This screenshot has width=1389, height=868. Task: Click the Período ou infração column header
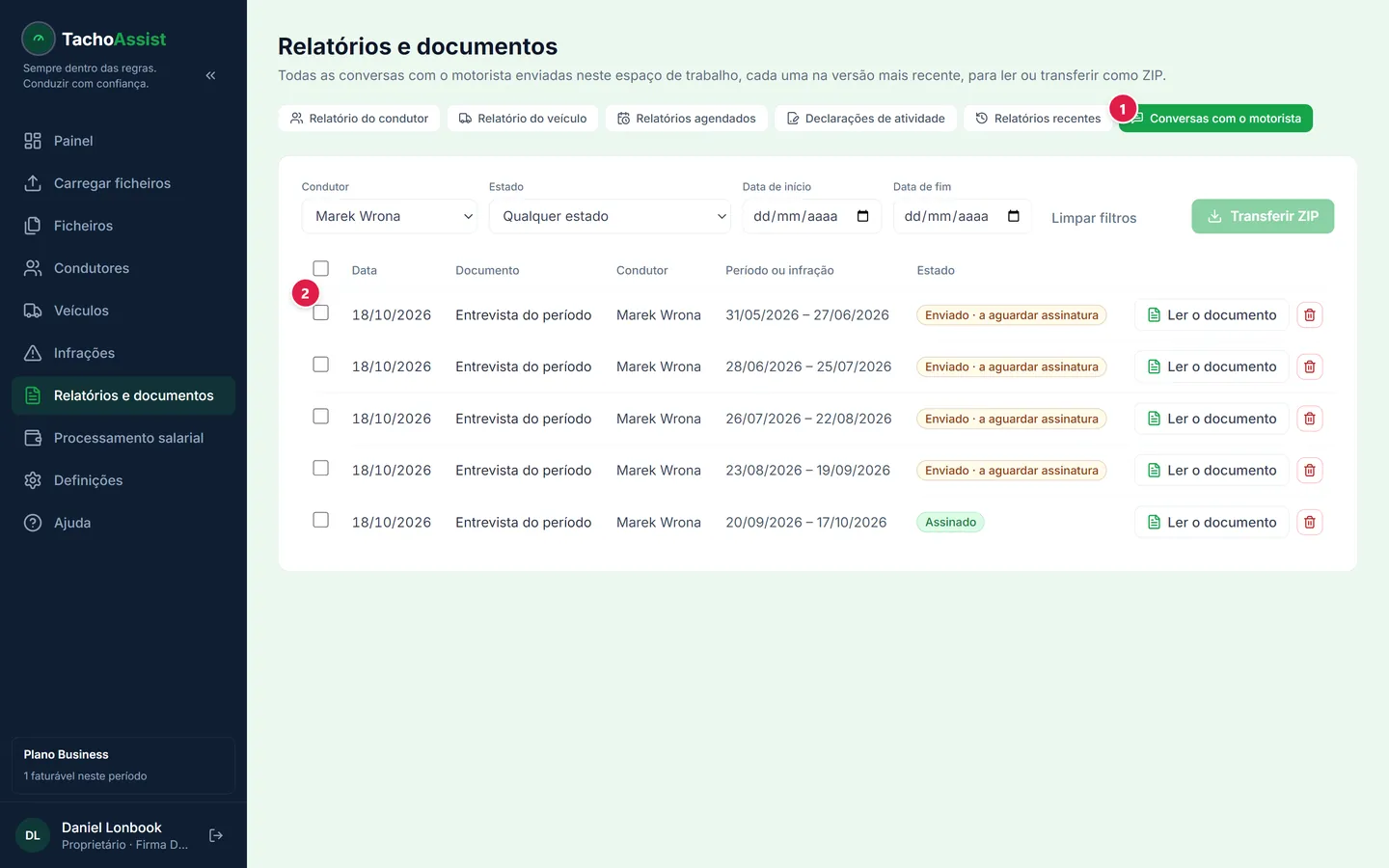coord(779,270)
